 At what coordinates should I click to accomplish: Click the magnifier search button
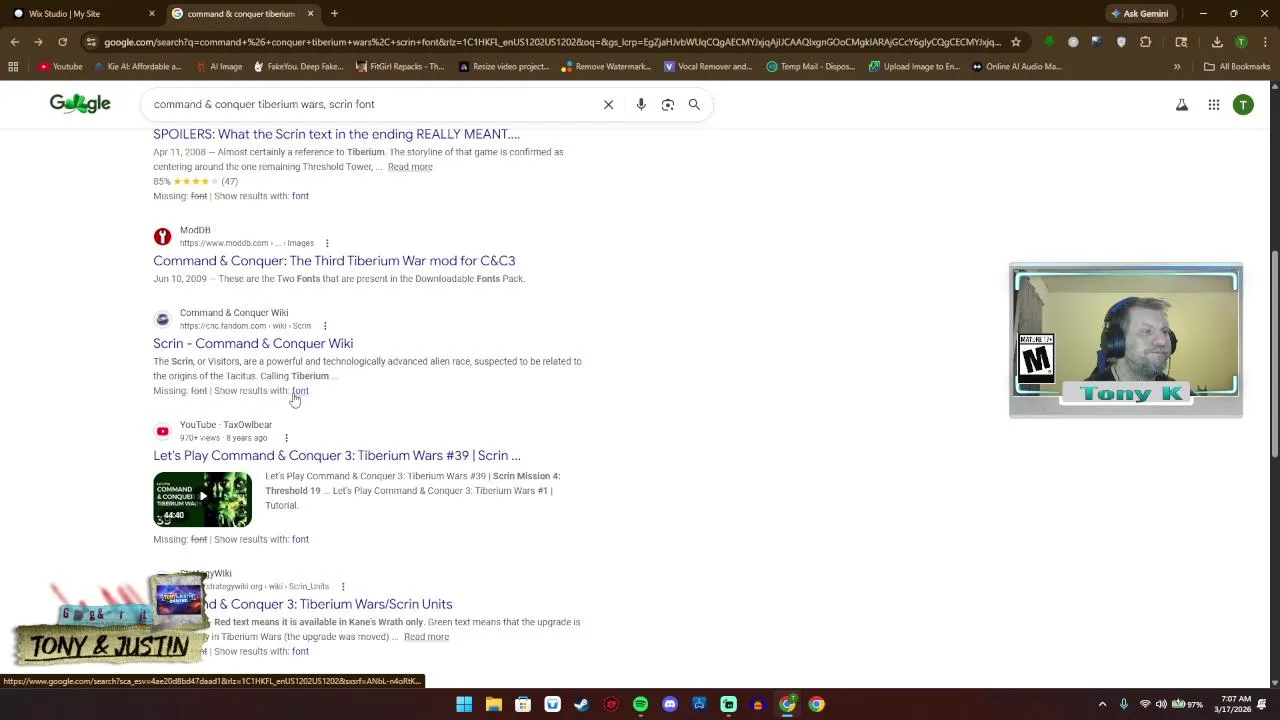(x=694, y=104)
